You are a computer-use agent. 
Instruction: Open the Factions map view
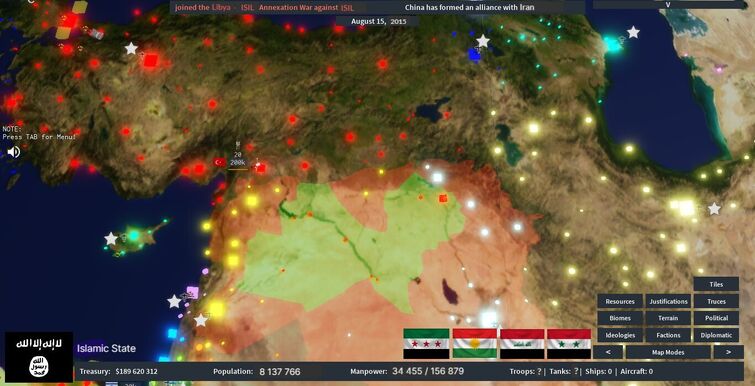click(668, 335)
